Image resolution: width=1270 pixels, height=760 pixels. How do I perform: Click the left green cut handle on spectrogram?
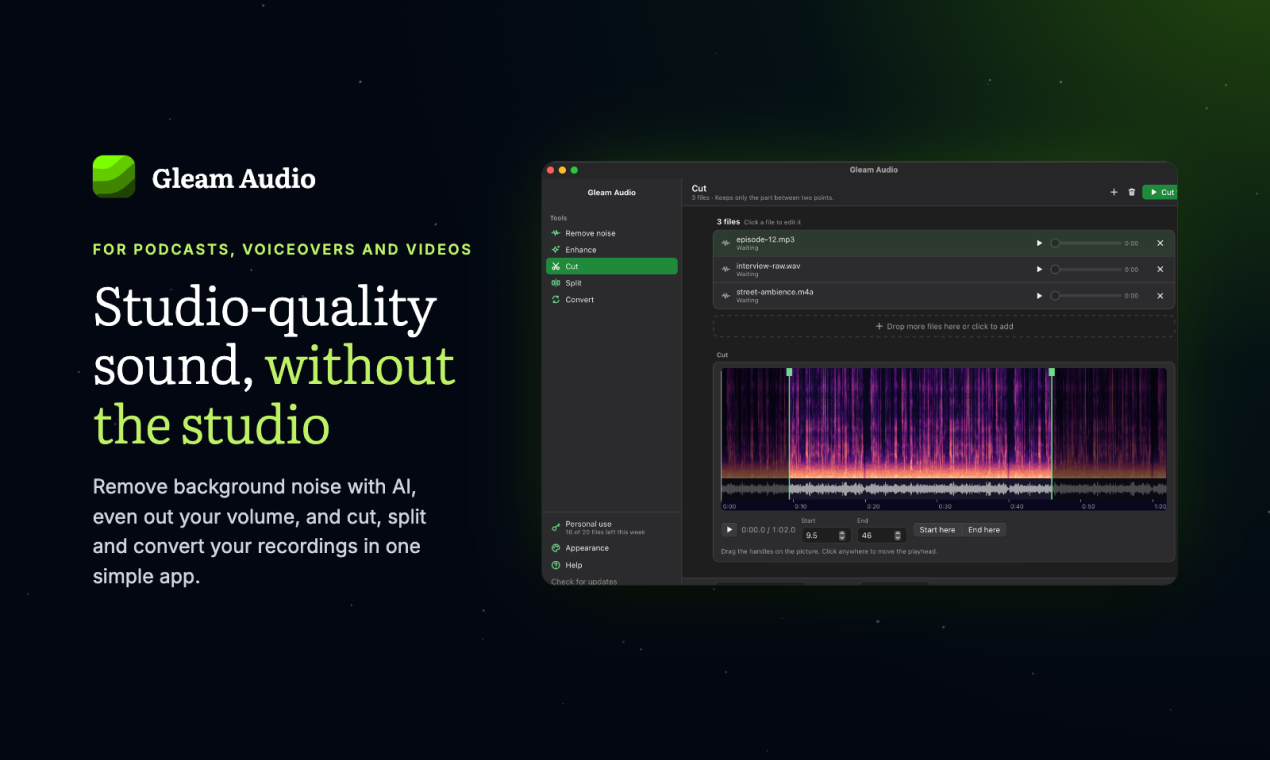tap(789, 372)
